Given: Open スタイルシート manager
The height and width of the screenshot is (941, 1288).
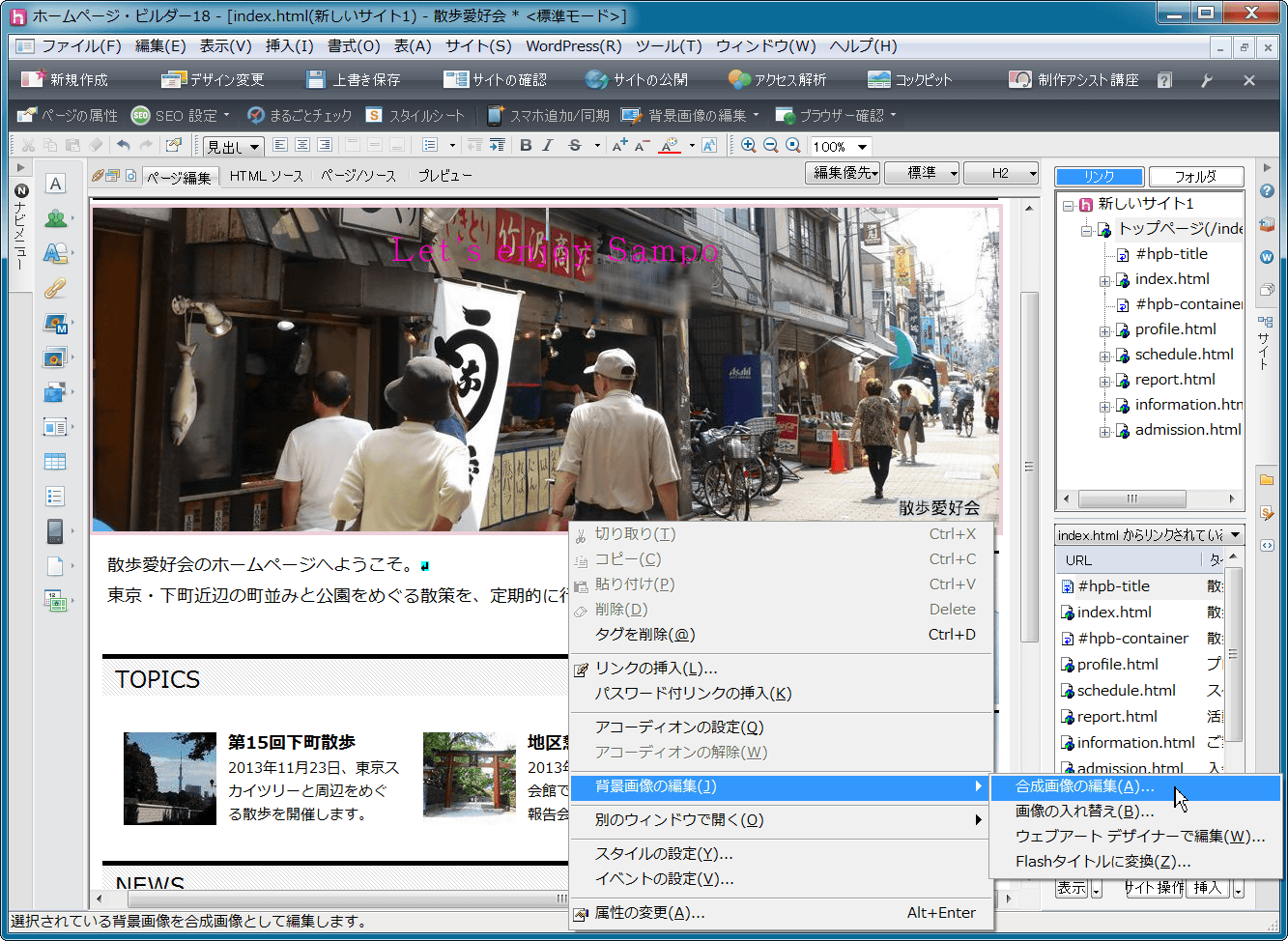Looking at the screenshot, I should point(415,116).
